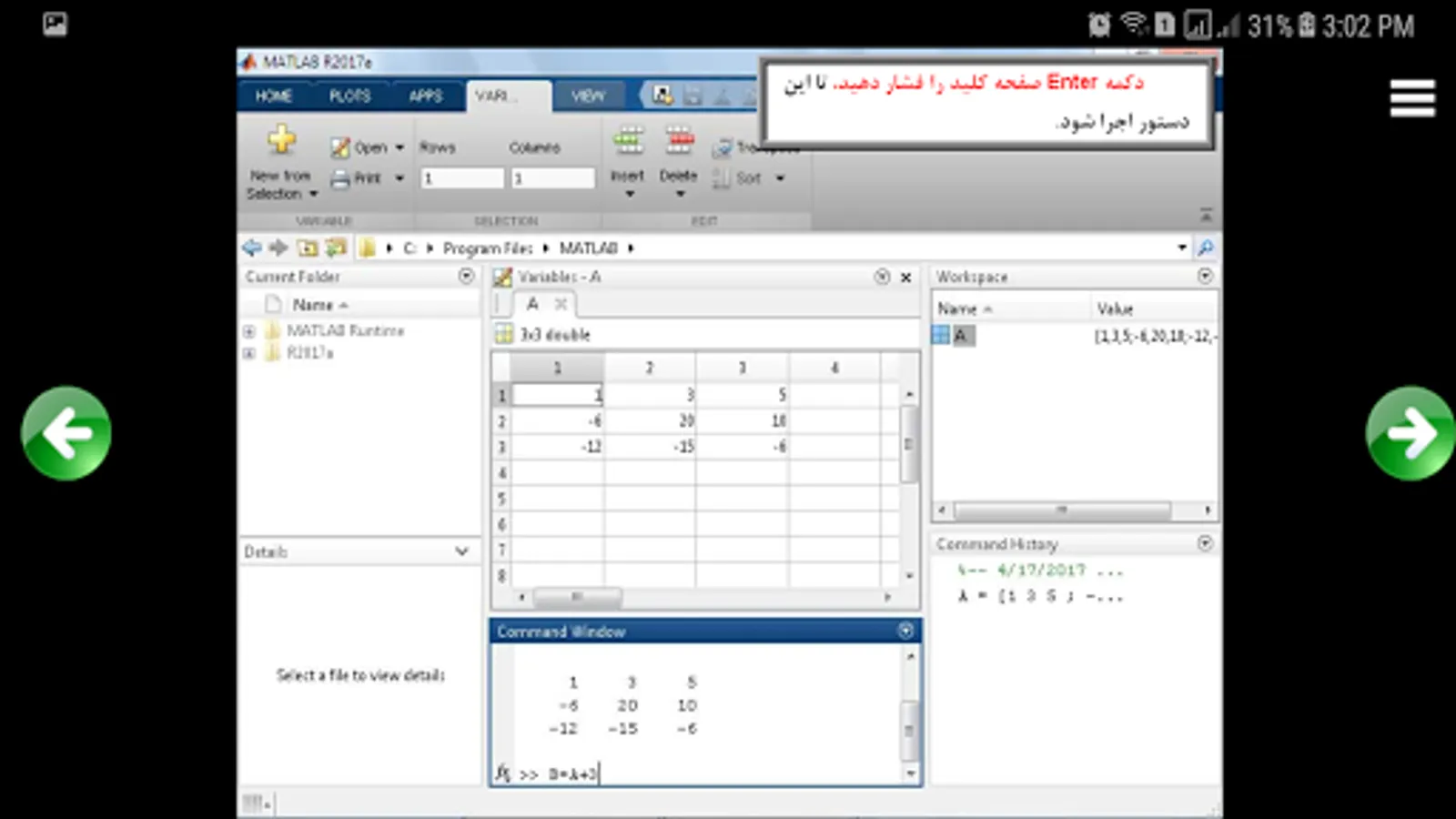This screenshot has height=819, width=1456.
Task: Switch to the PLOTS ribbon tab
Action: [349, 96]
